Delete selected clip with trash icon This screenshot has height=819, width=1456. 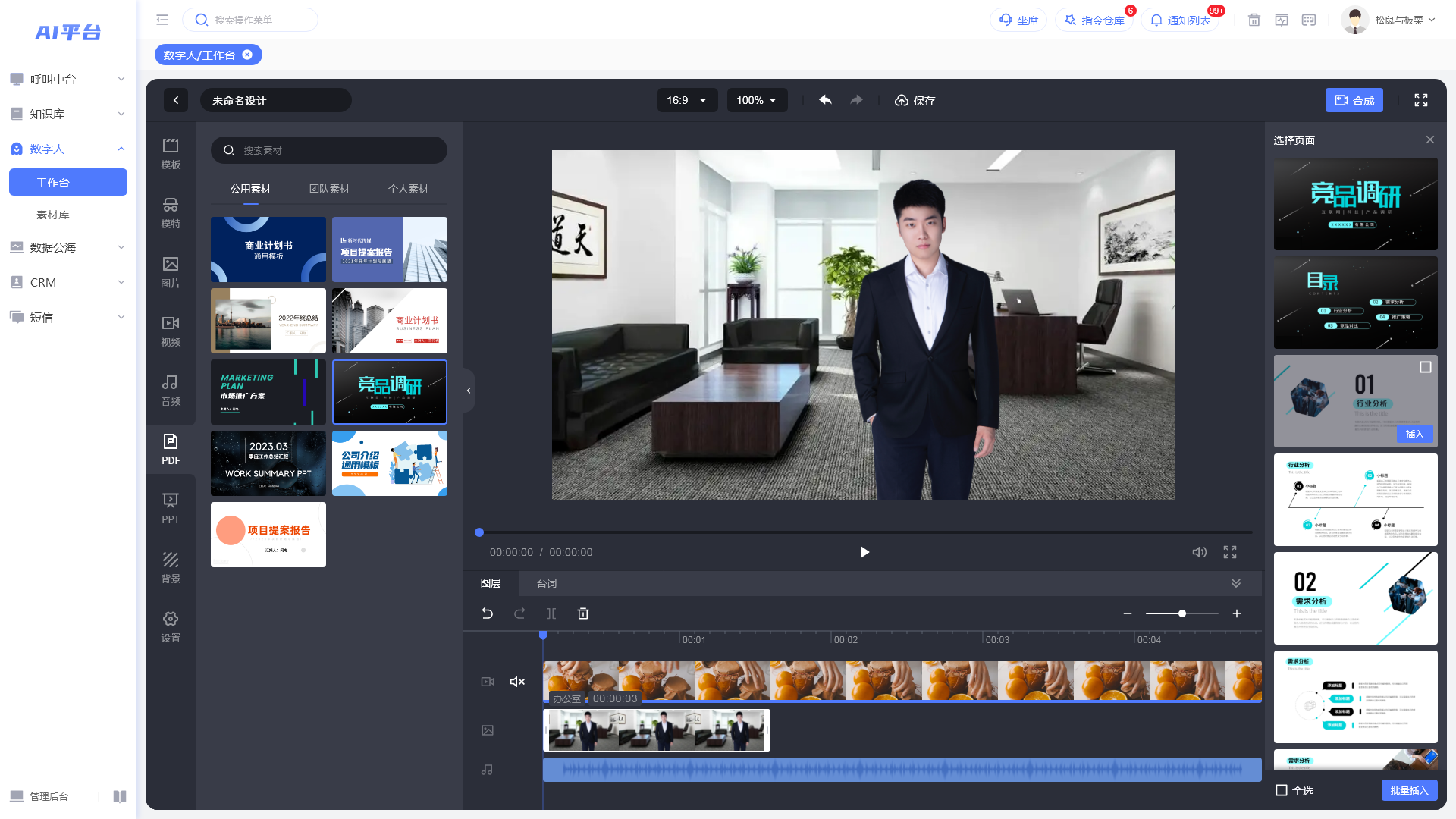583,613
